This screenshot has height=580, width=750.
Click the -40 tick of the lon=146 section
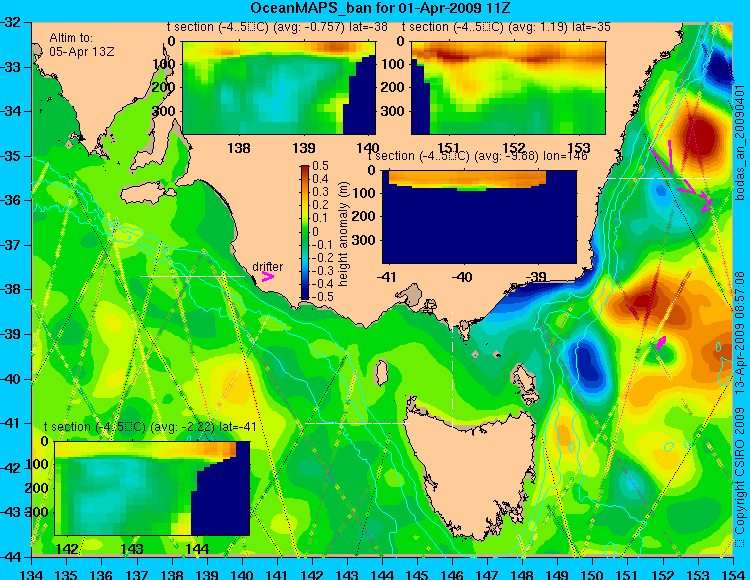pyautogui.click(x=461, y=277)
